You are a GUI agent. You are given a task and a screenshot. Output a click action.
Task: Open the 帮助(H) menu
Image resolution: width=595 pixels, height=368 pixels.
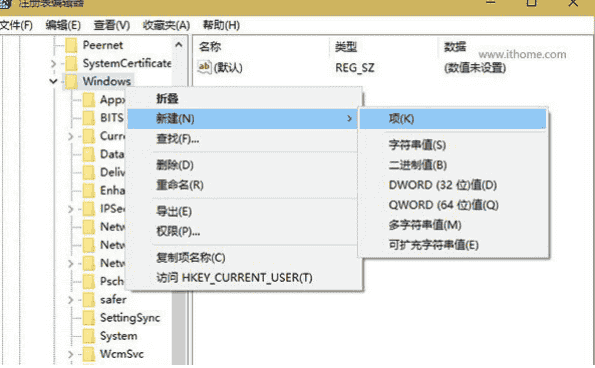pyautogui.click(x=221, y=25)
